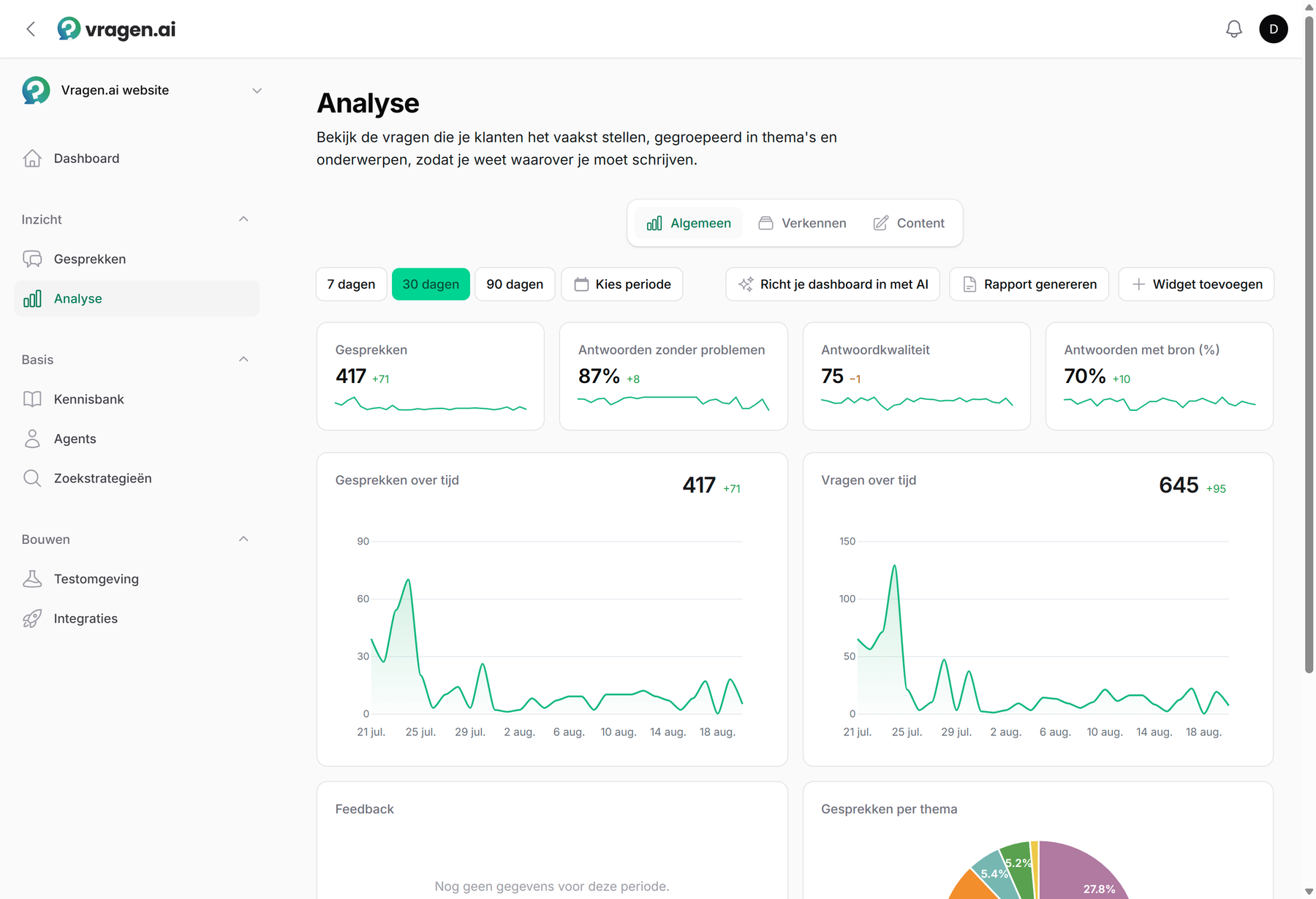The height and width of the screenshot is (899, 1316).
Task: Collapse the Basis section
Action: coord(243,360)
